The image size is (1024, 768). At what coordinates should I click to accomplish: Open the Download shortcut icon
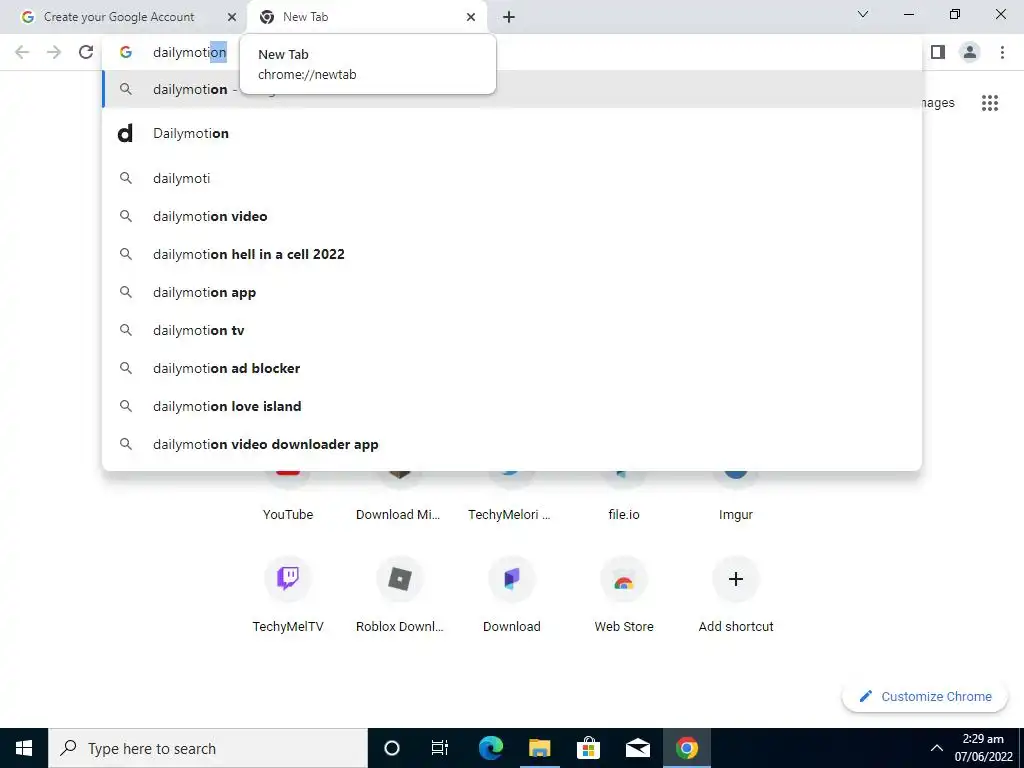click(x=512, y=579)
